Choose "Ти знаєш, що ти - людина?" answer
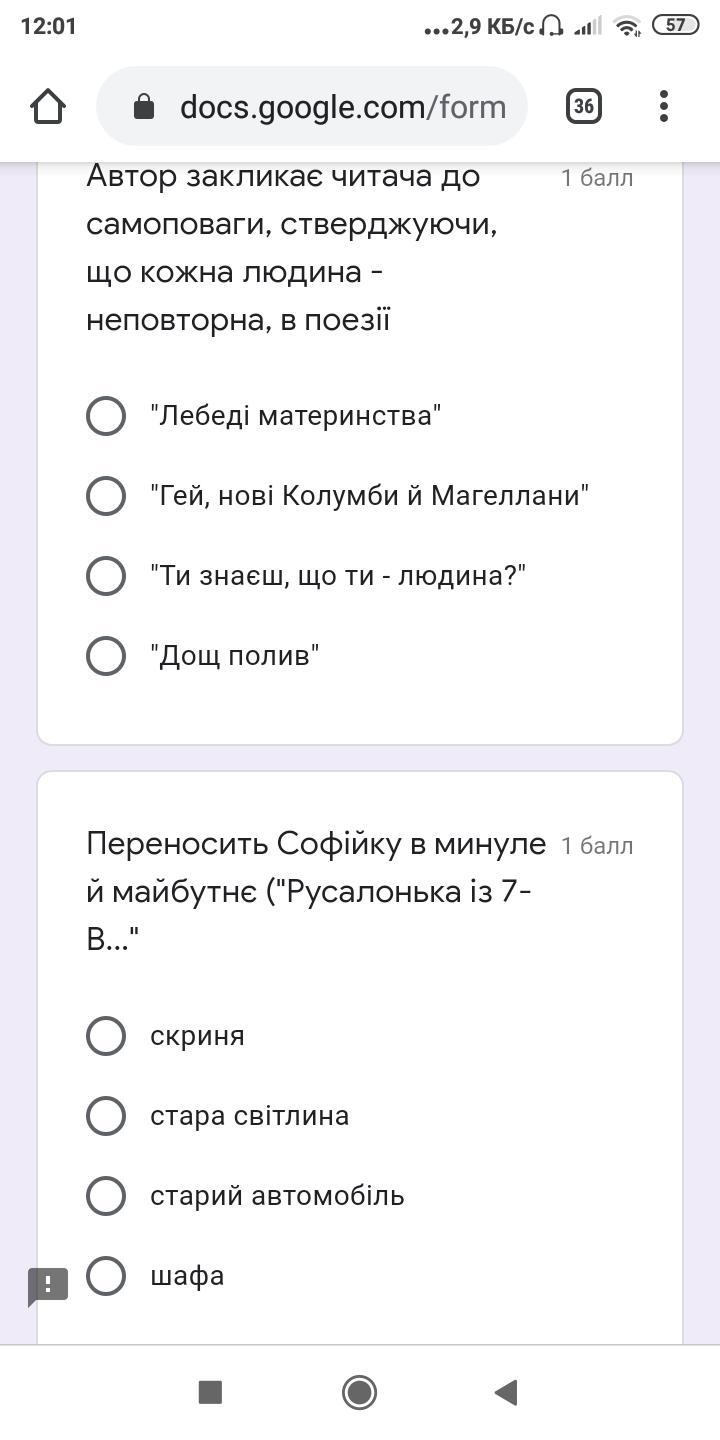Screen dimensions: 720x1440 [x=106, y=576]
